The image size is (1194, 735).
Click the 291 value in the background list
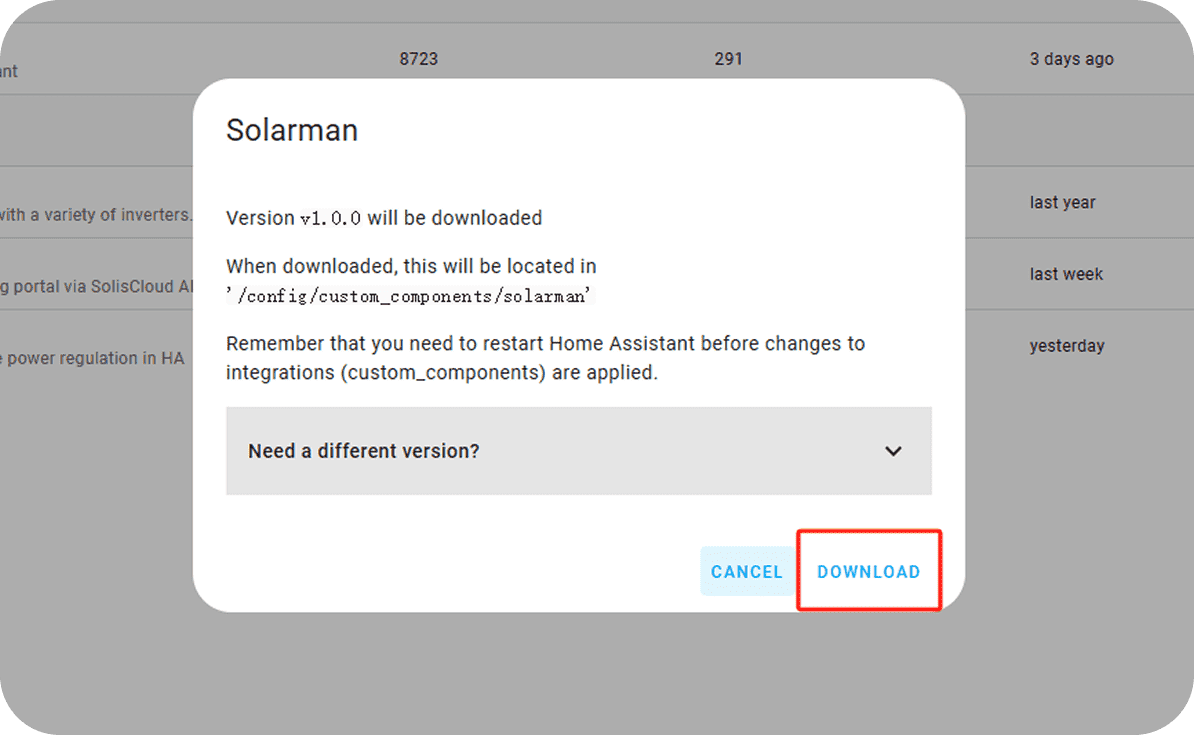(728, 59)
